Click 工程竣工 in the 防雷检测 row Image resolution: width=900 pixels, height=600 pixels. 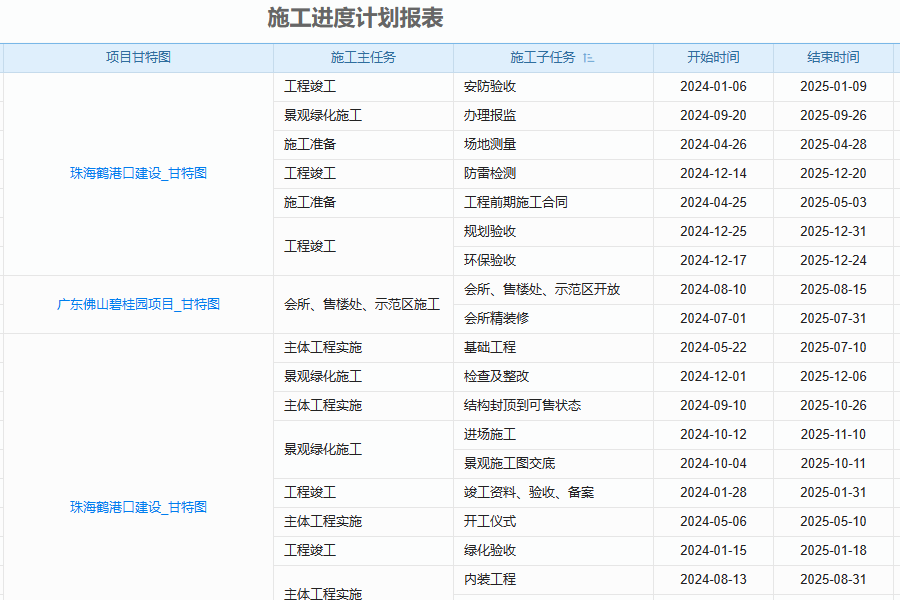point(363,173)
